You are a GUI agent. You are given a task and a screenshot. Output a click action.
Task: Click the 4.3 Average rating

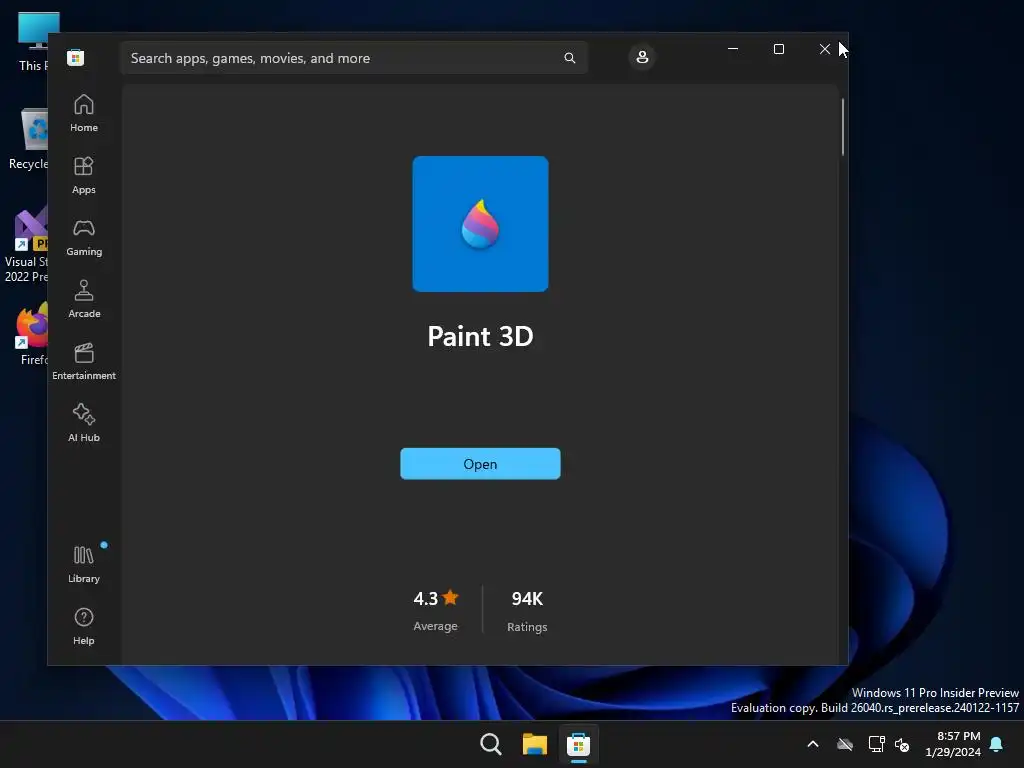436,611
